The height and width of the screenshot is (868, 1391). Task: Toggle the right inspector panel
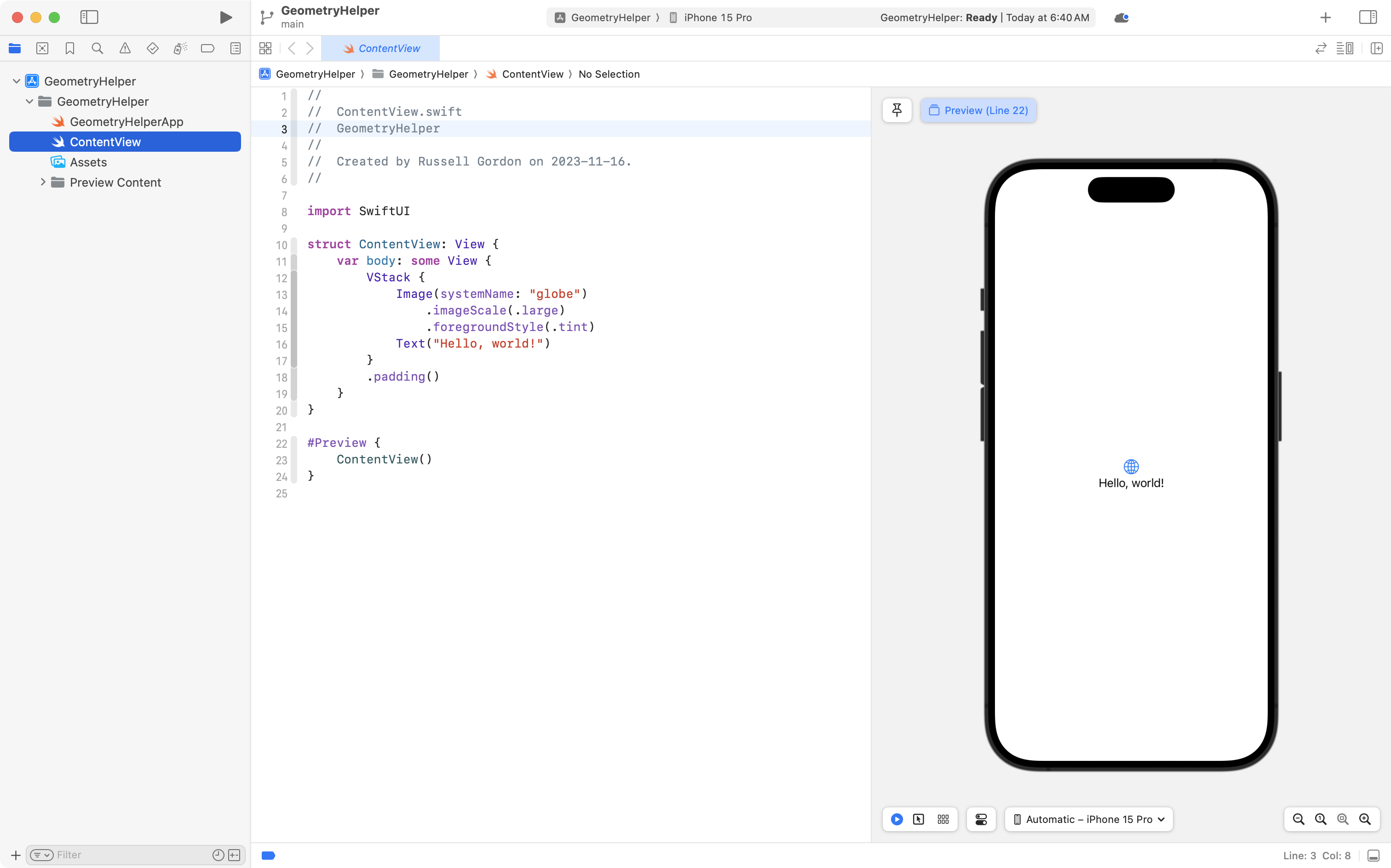[x=1368, y=17]
